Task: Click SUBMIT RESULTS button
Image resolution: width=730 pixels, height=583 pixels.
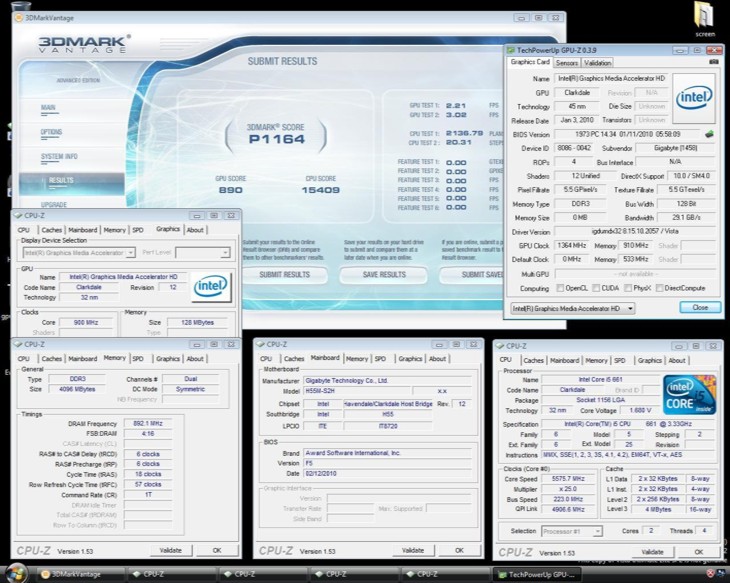Action: click(x=284, y=275)
